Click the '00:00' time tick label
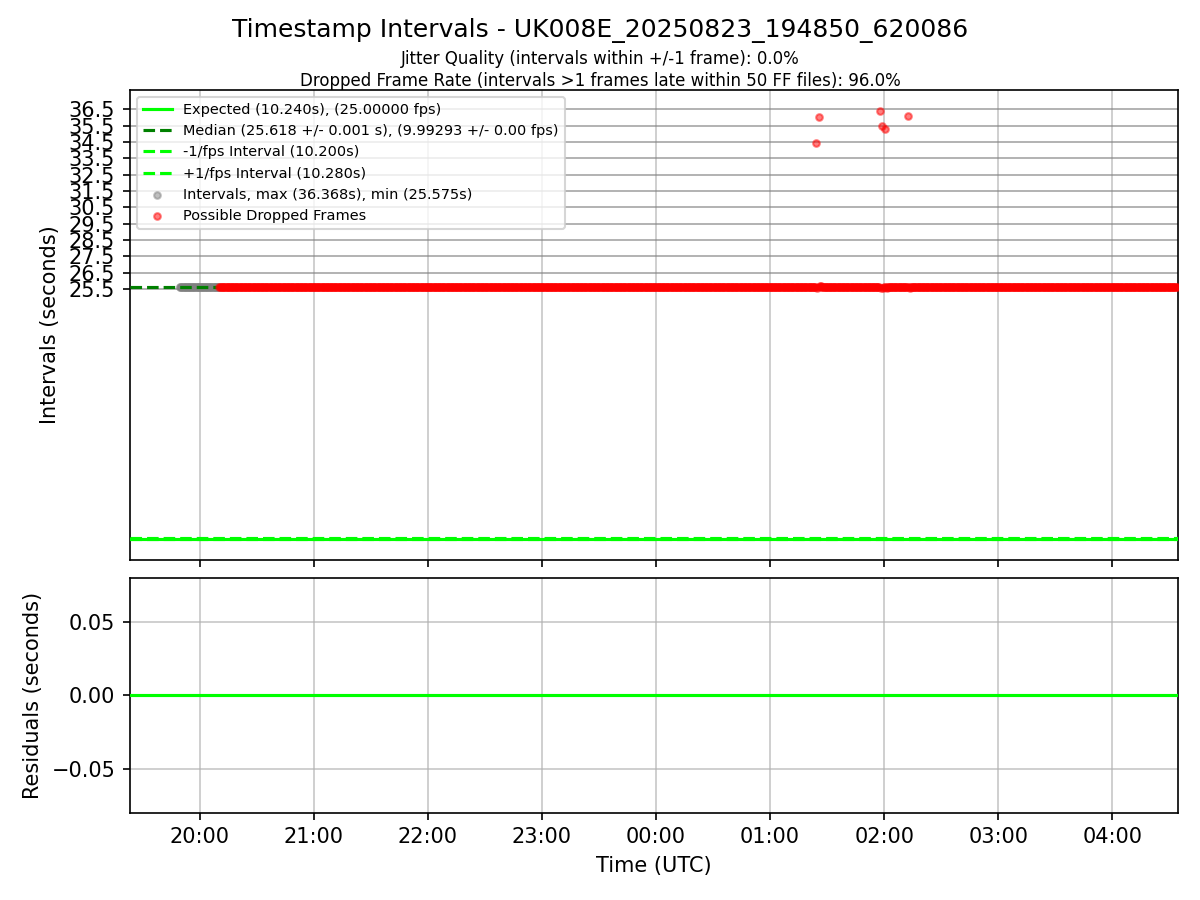1200x900 pixels. 656,835
